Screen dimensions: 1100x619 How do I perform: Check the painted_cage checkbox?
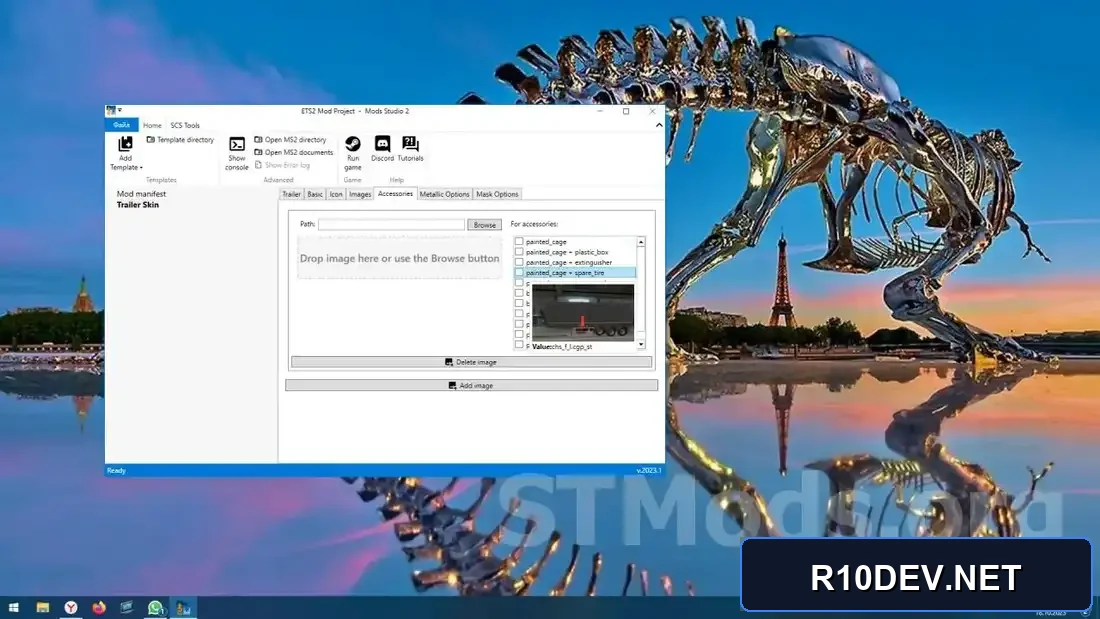pos(519,241)
